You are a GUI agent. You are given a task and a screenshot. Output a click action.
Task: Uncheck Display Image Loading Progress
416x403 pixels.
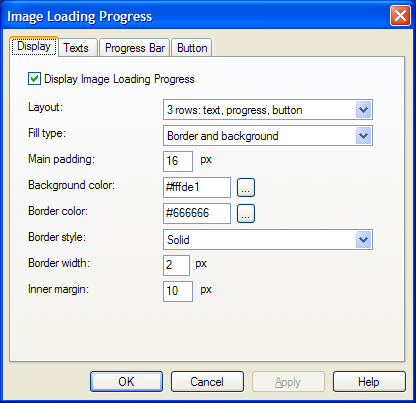point(34,79)
